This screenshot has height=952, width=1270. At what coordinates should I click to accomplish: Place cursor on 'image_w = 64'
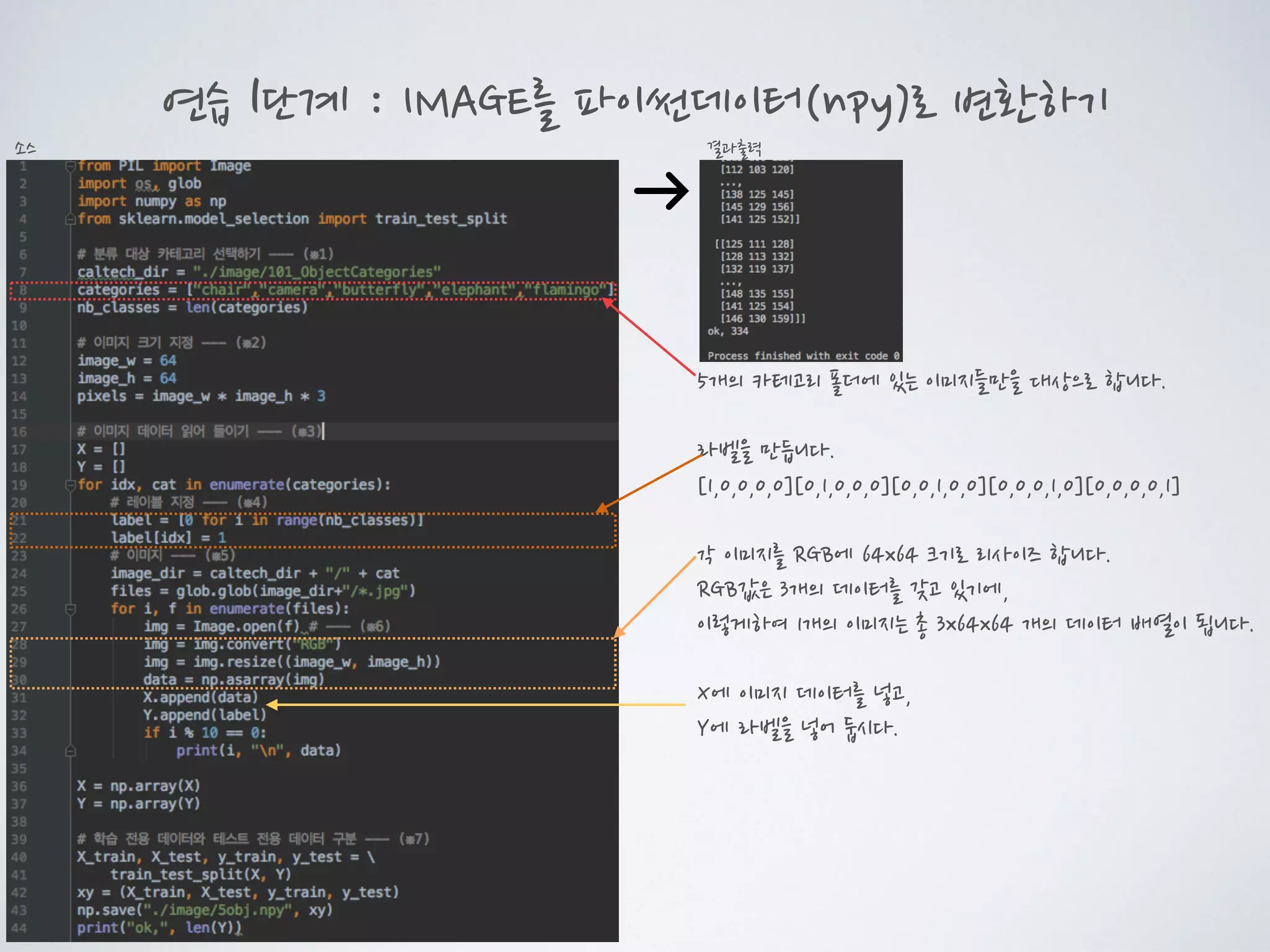(127, 361)
